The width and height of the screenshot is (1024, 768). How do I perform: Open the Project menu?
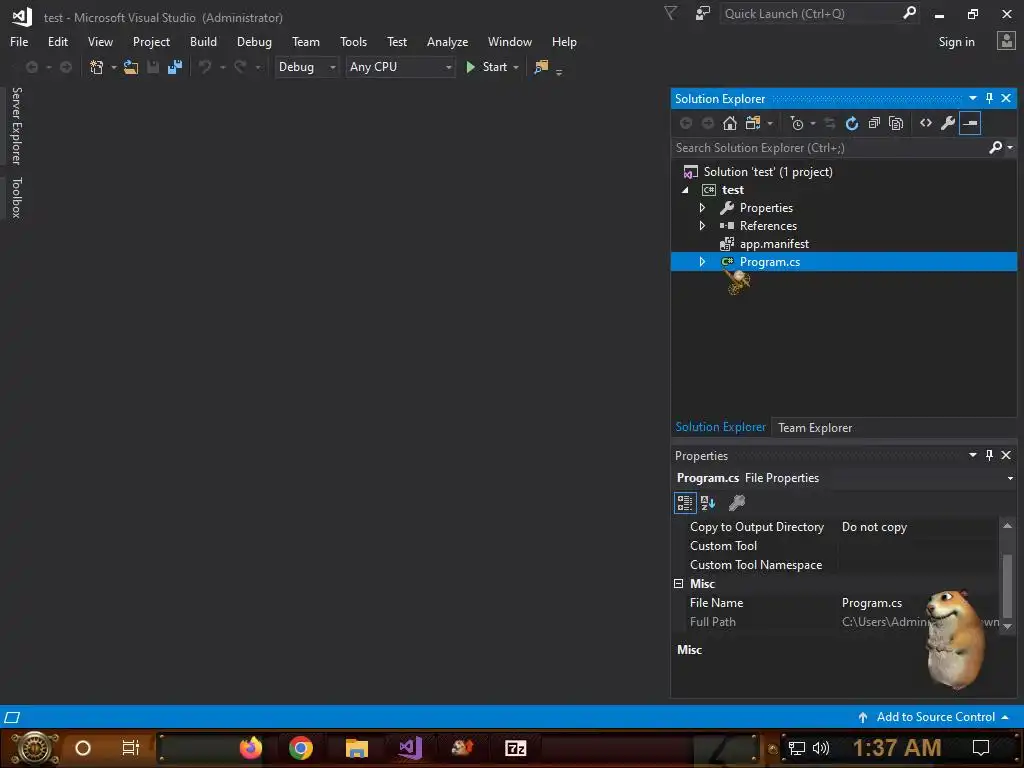[151, 42]
